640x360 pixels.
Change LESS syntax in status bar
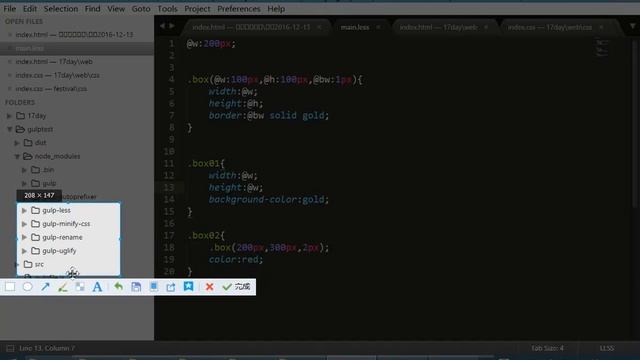coord(607,348)
